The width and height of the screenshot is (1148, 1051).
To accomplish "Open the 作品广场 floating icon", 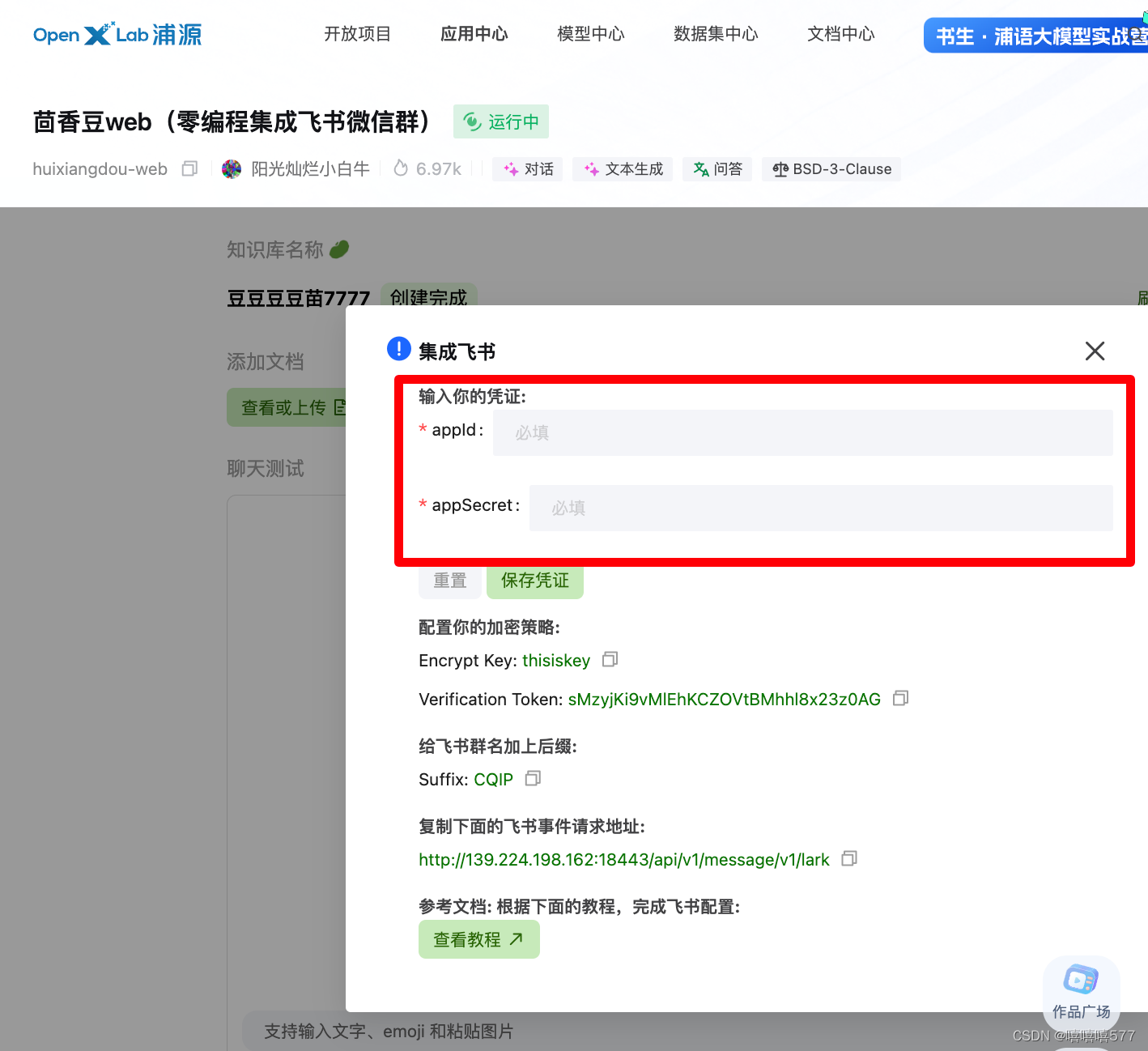I will pos(1082,991).
